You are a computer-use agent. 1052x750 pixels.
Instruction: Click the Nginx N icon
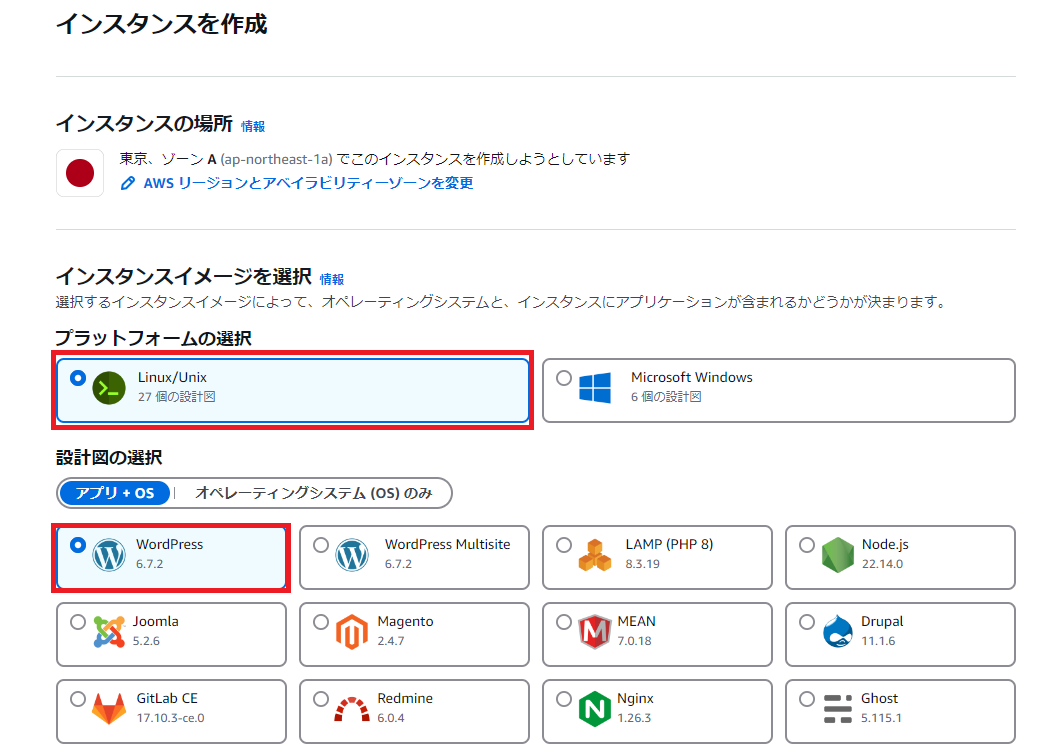[595, 709]
